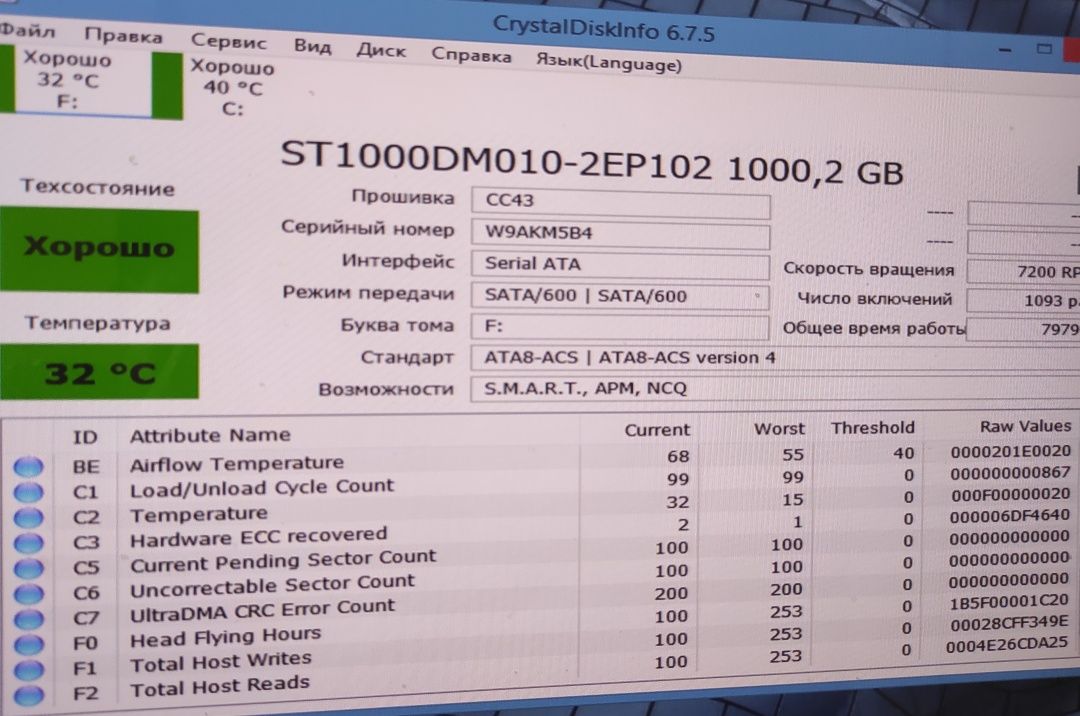
Task: Click the ID column header
Action: pyautogui.click(x=85, y=437)
